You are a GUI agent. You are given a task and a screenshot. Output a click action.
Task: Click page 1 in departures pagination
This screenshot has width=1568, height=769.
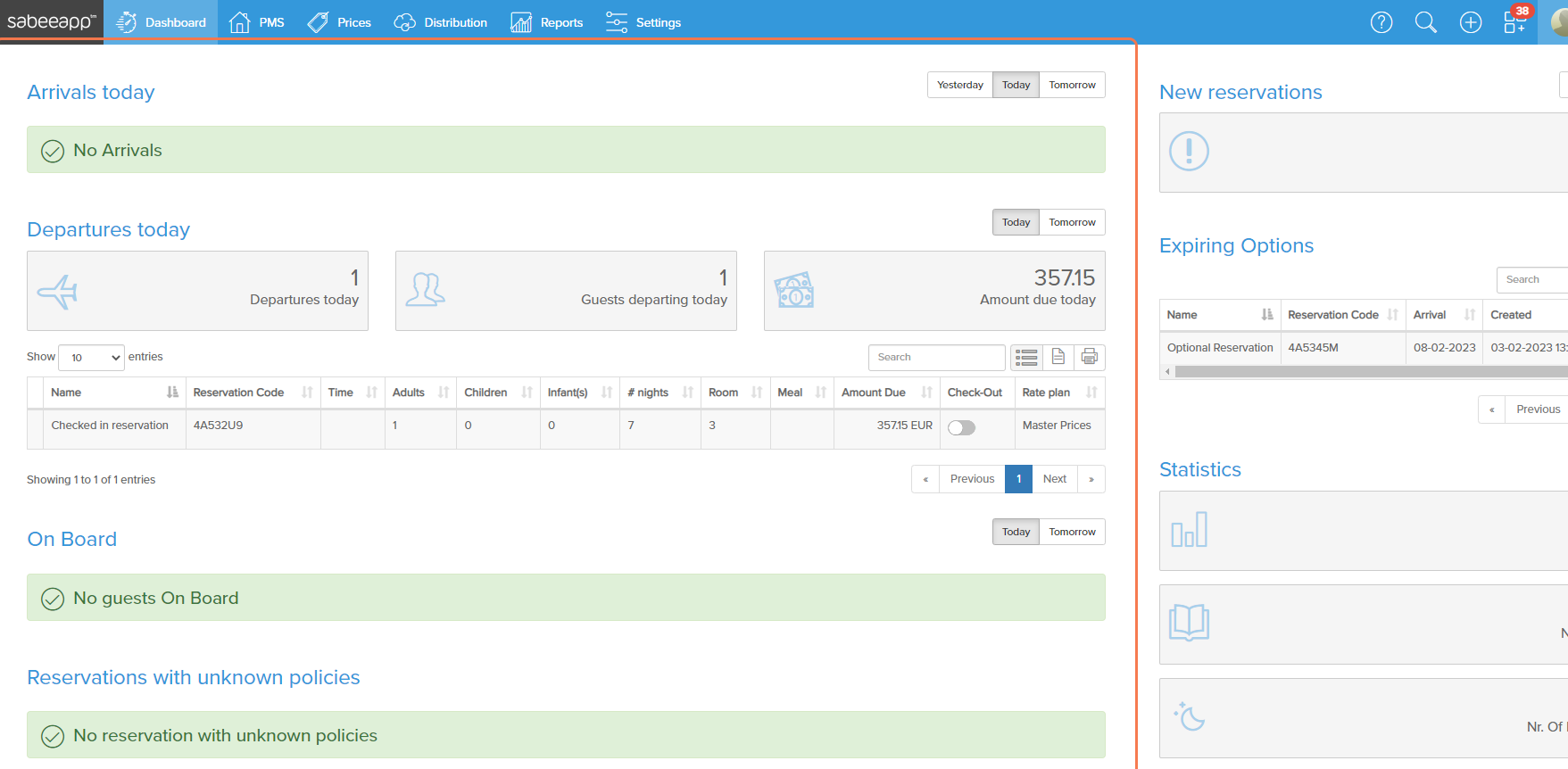[x=1018, y=479]
